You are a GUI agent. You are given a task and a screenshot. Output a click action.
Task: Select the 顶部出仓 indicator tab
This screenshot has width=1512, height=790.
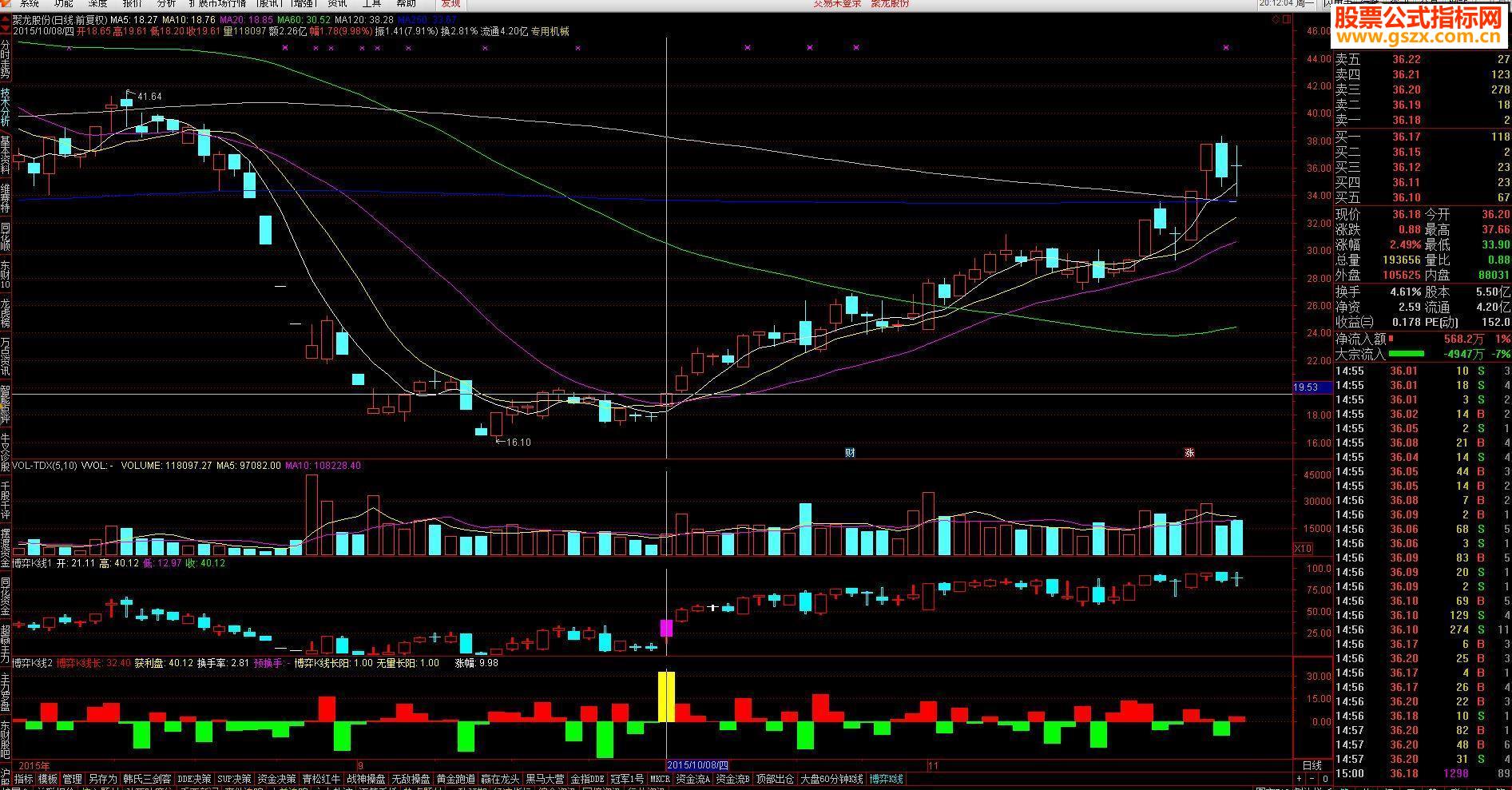tap(775, 779)
